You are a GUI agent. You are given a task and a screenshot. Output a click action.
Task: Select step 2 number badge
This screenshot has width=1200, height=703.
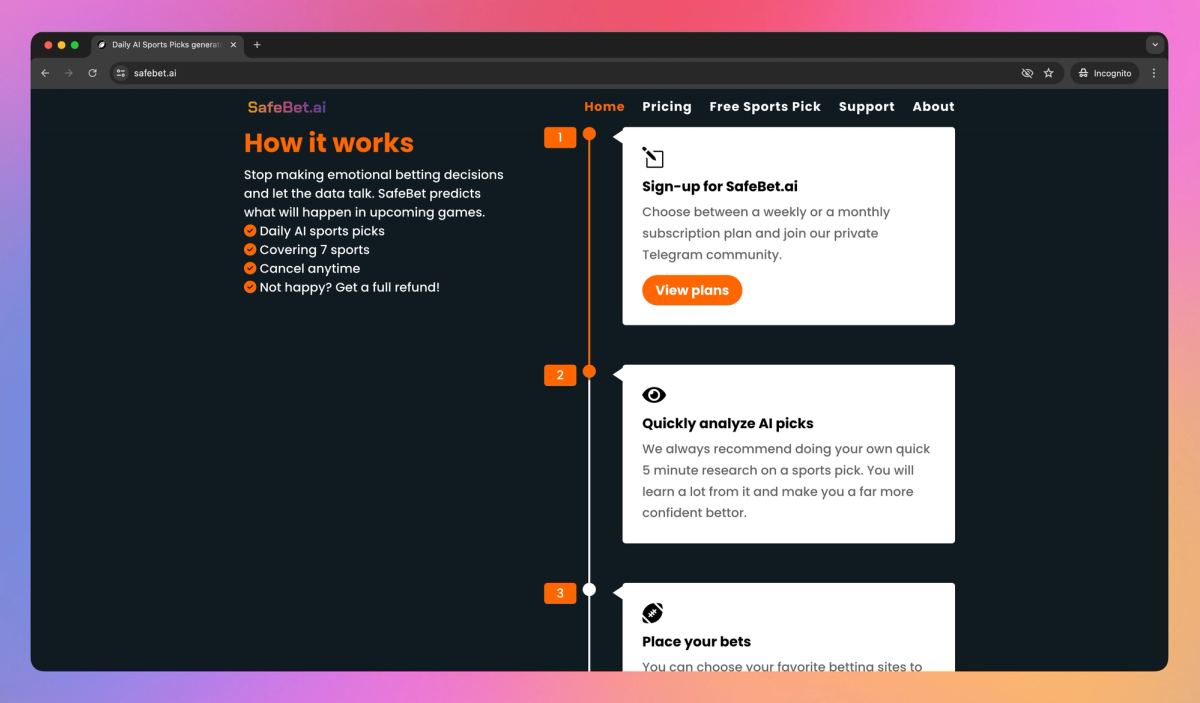pyautogui.click(x=560, y=375)
